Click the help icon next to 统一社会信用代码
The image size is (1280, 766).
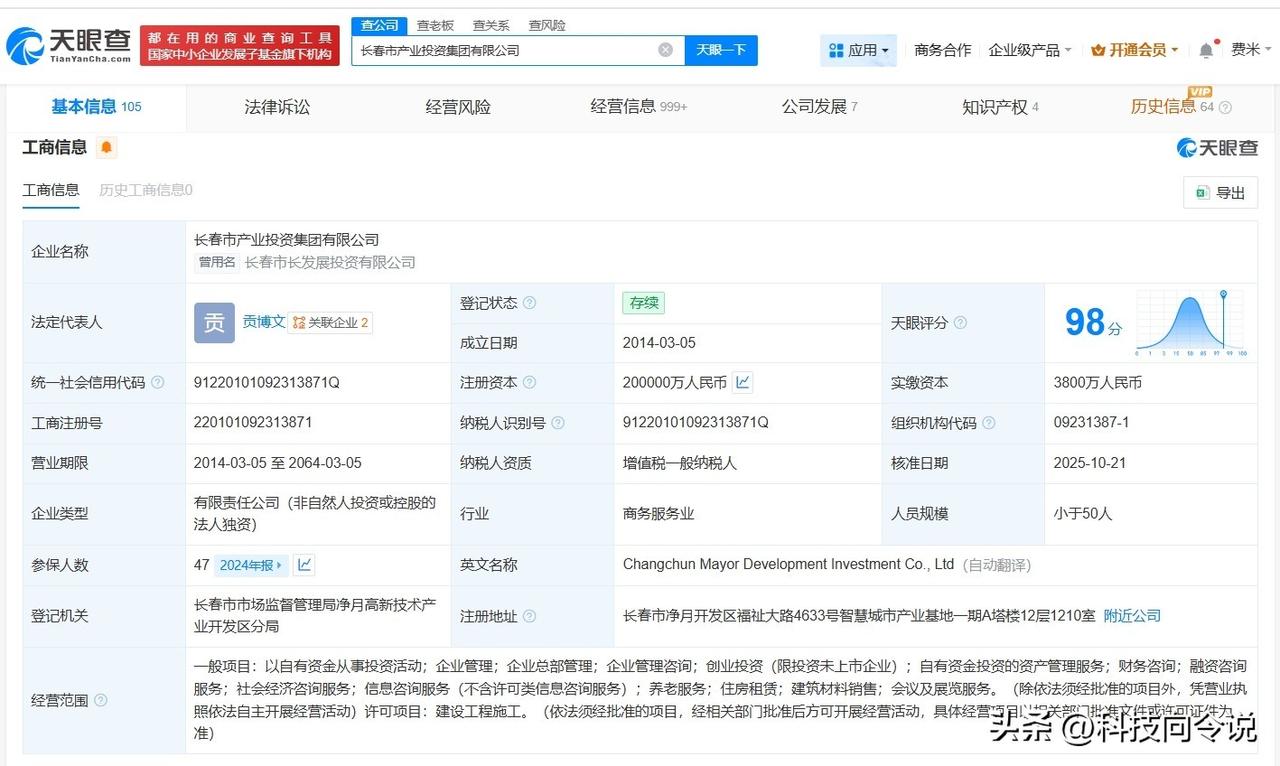coord(157,382)
